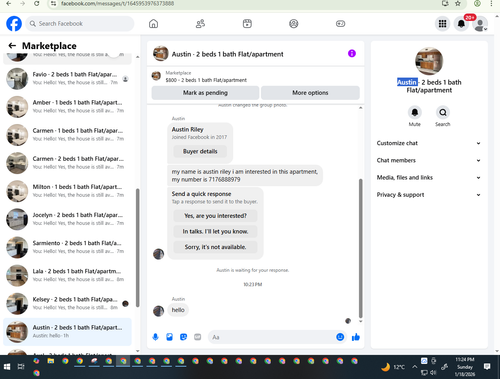Viewport: 500px width, 379px height.
Task: Click the taskbar clock showing 11:24 PM
Action: pyautogui.click(x=465, y=367)
